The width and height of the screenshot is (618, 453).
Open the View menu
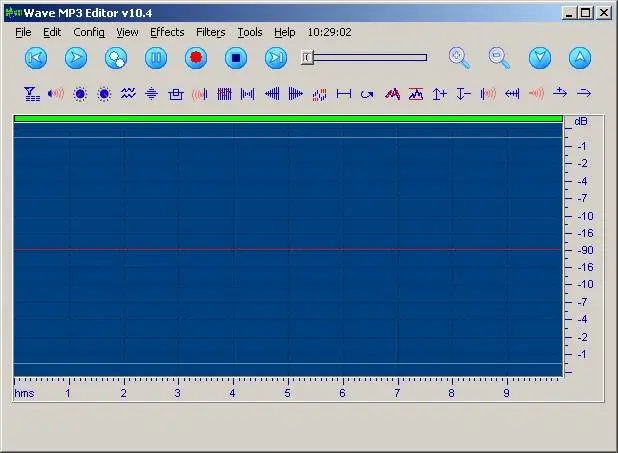127,32
